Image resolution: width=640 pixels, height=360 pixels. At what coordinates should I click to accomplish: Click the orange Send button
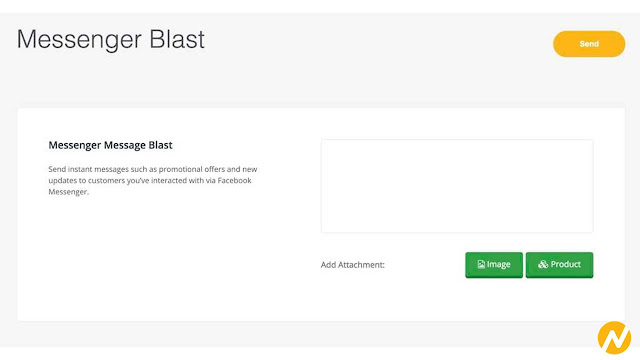(589, 44)
